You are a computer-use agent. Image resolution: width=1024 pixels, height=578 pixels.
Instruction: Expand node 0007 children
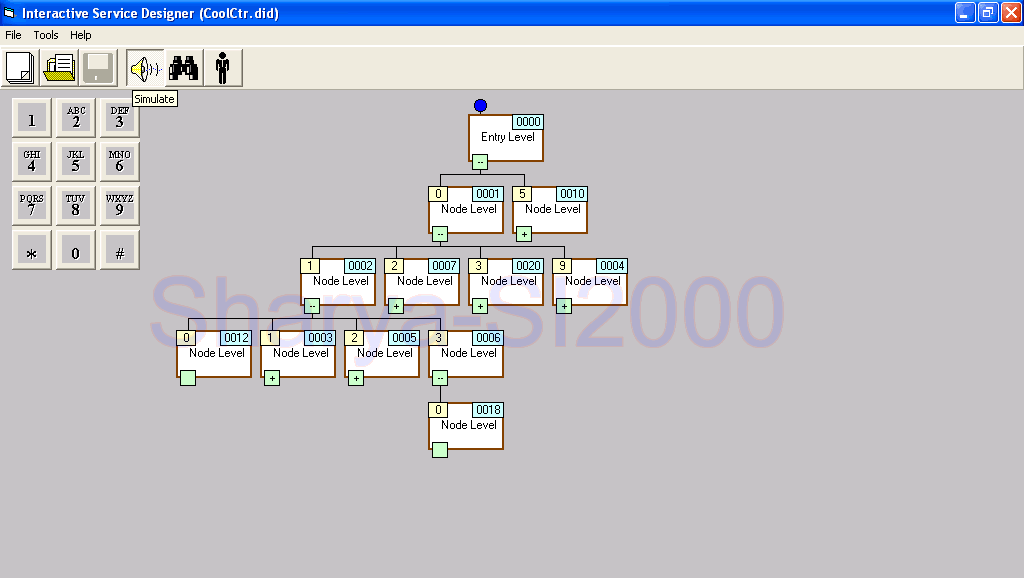396,306
